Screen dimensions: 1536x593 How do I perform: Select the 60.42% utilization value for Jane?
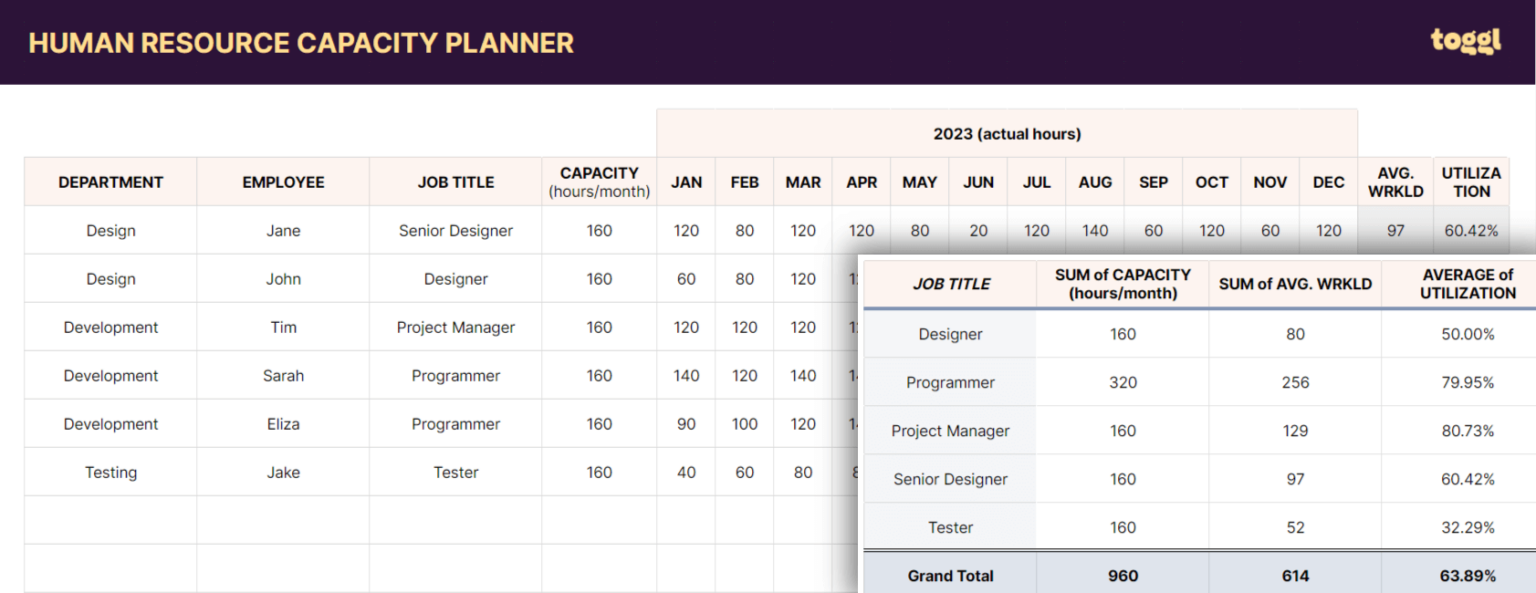pos(1470,230)
